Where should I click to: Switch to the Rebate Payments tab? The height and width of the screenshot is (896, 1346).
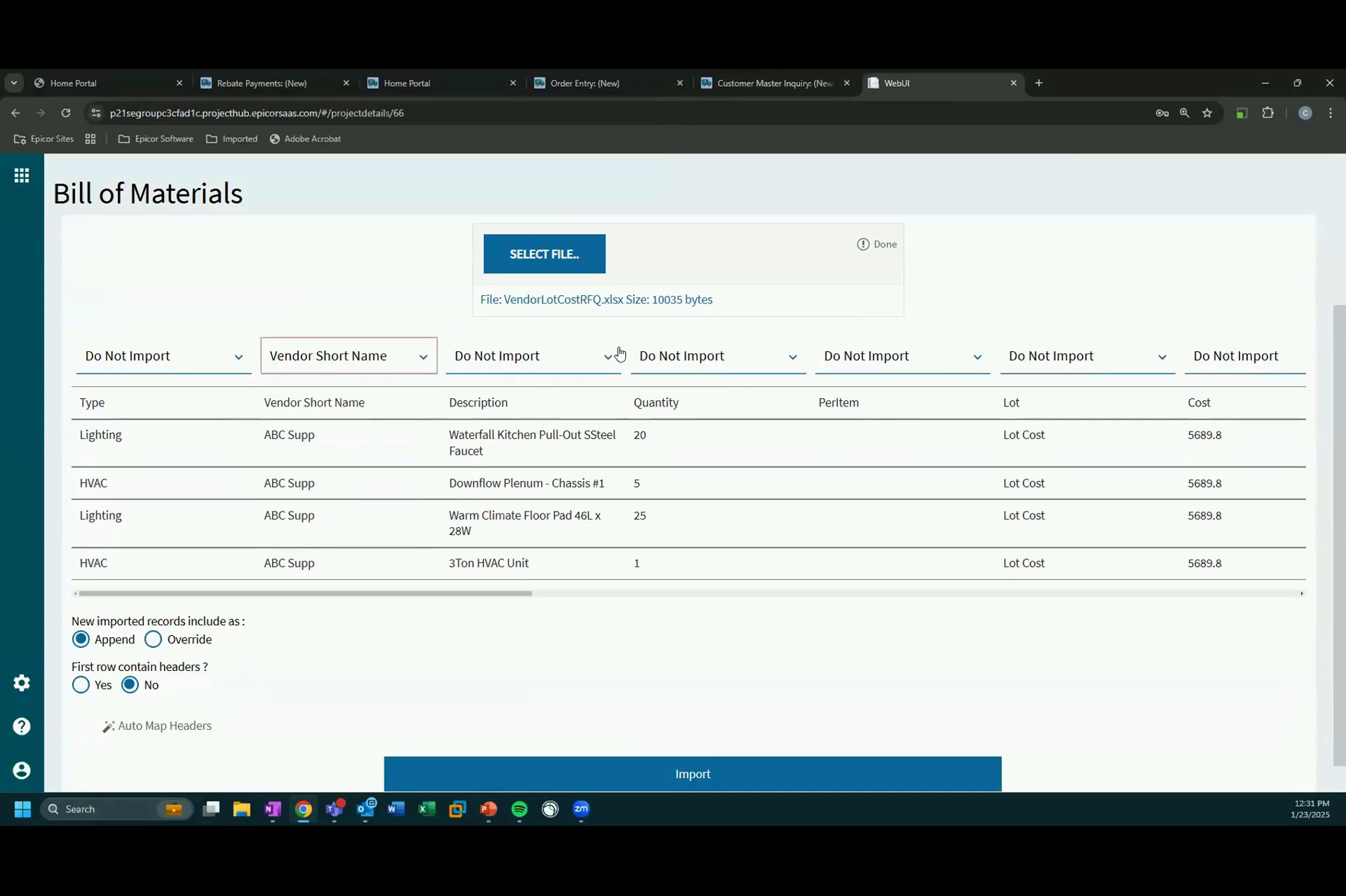[275, 83]
